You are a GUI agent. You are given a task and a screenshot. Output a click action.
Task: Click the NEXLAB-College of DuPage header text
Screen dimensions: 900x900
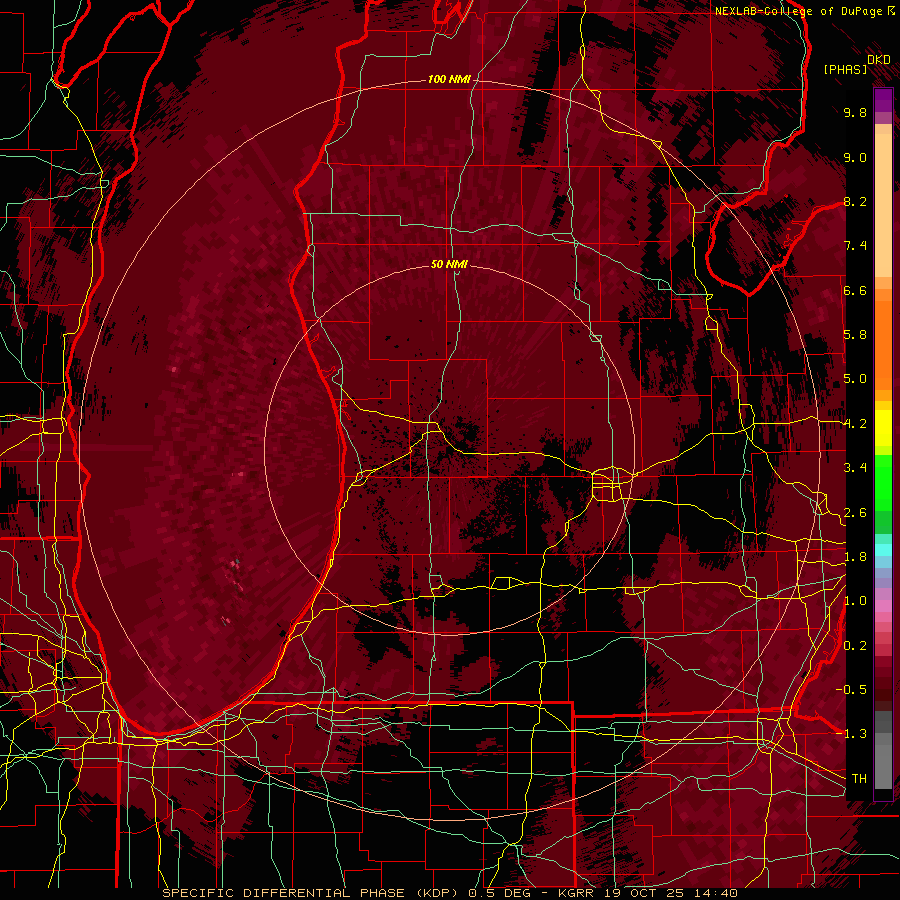pyautogui.click(x=806, y=11)
